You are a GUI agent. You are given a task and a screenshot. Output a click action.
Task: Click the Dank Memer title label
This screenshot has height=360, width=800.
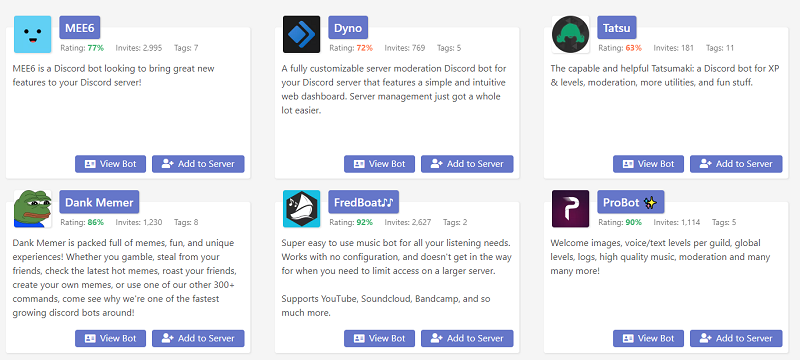(x=99, y=202)
